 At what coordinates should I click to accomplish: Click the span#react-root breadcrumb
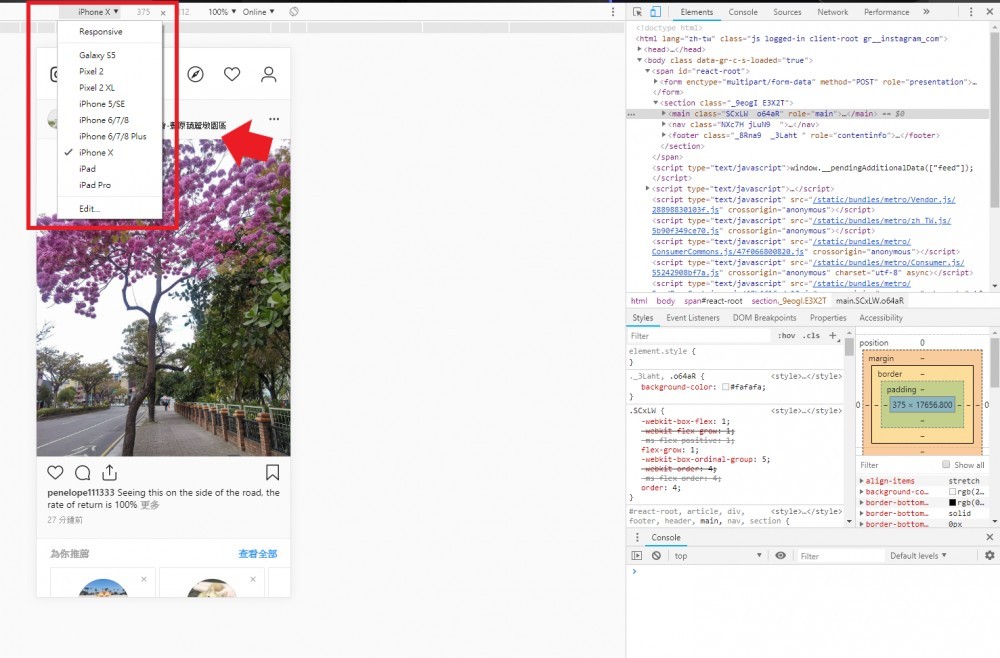[713, 300]
